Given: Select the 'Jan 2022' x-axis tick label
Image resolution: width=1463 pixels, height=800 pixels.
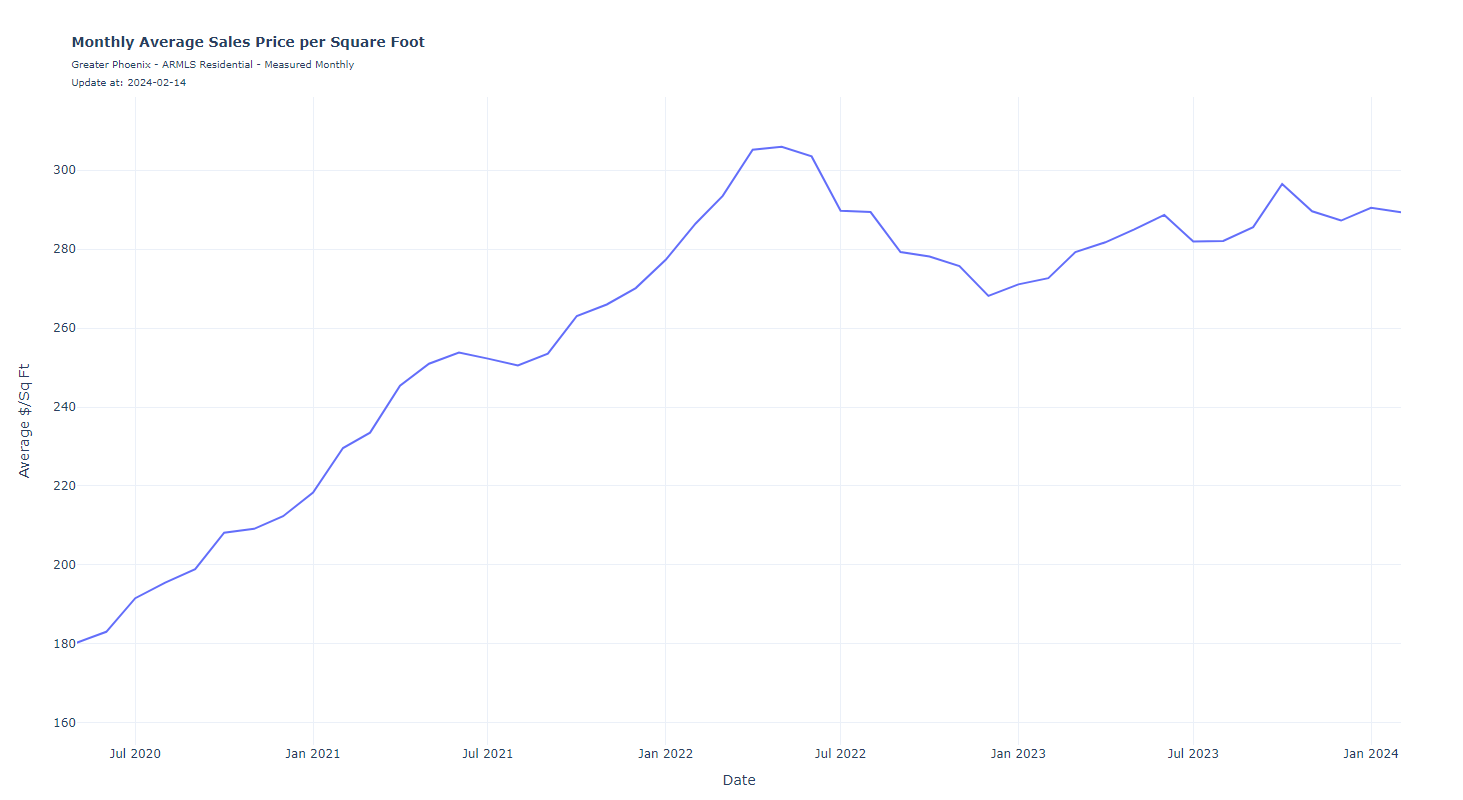Looking at the screenshot, I should click(x=665, y=753).
